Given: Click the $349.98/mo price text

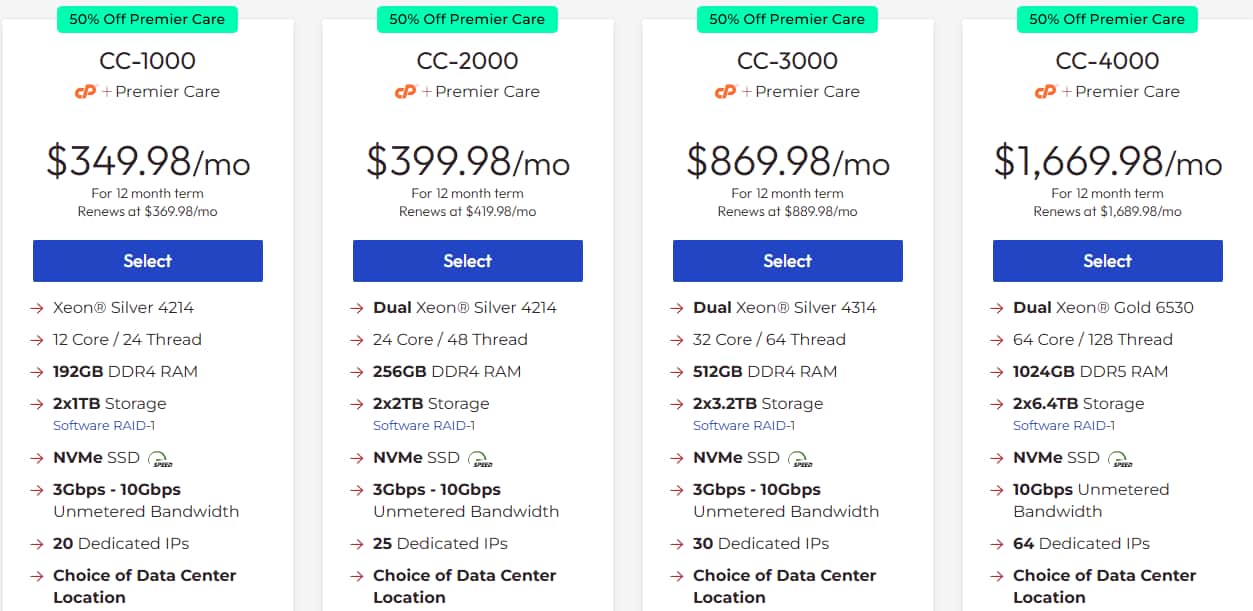Looking at the screenshot, I should 148,161.
